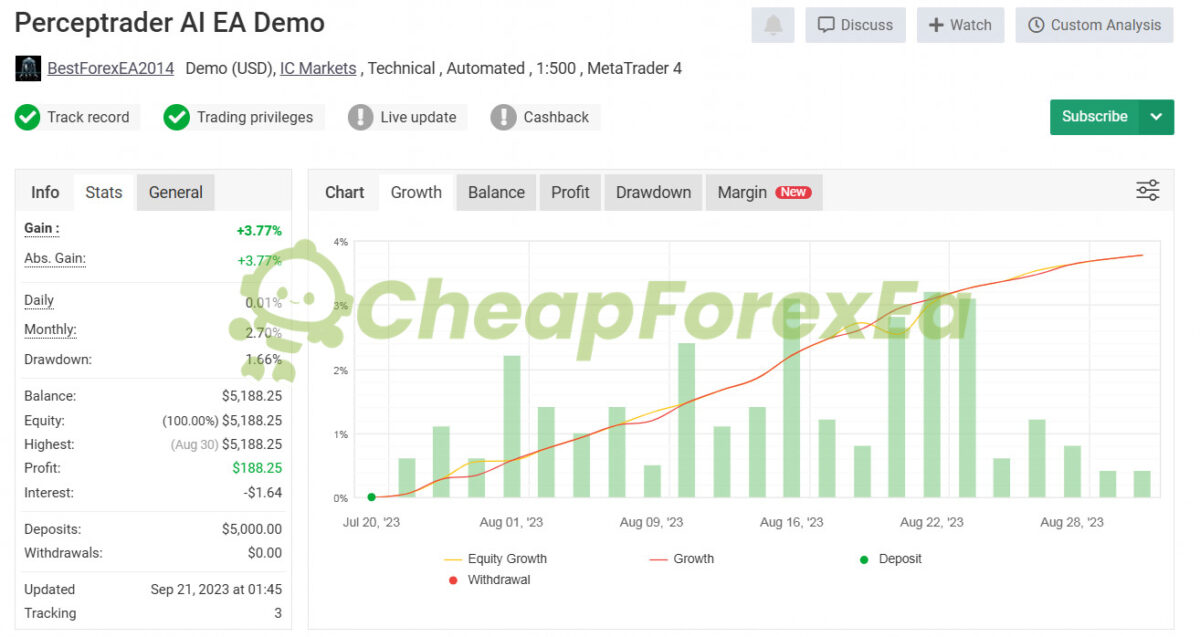The width and height of the screenshot is (1200, 637).
Task: Click the Watch button
Action: pyautogui.click(x=960, y=25)
